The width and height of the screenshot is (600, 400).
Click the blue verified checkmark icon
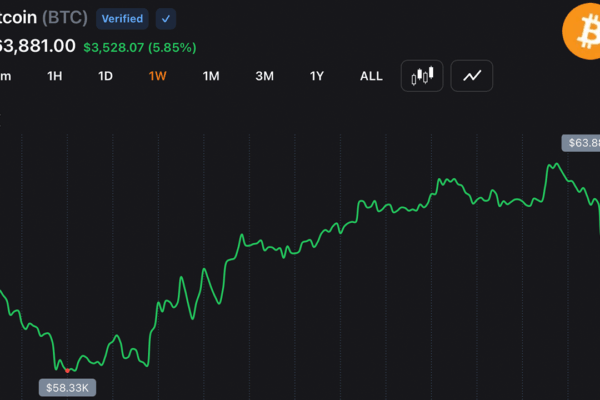pyautogui.click(x=166, y=19)
